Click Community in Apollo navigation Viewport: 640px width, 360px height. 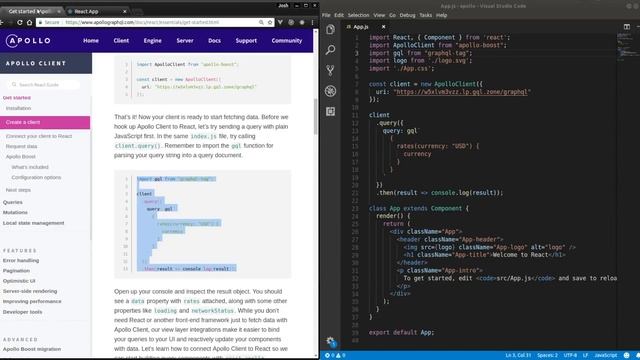point(287,40)
